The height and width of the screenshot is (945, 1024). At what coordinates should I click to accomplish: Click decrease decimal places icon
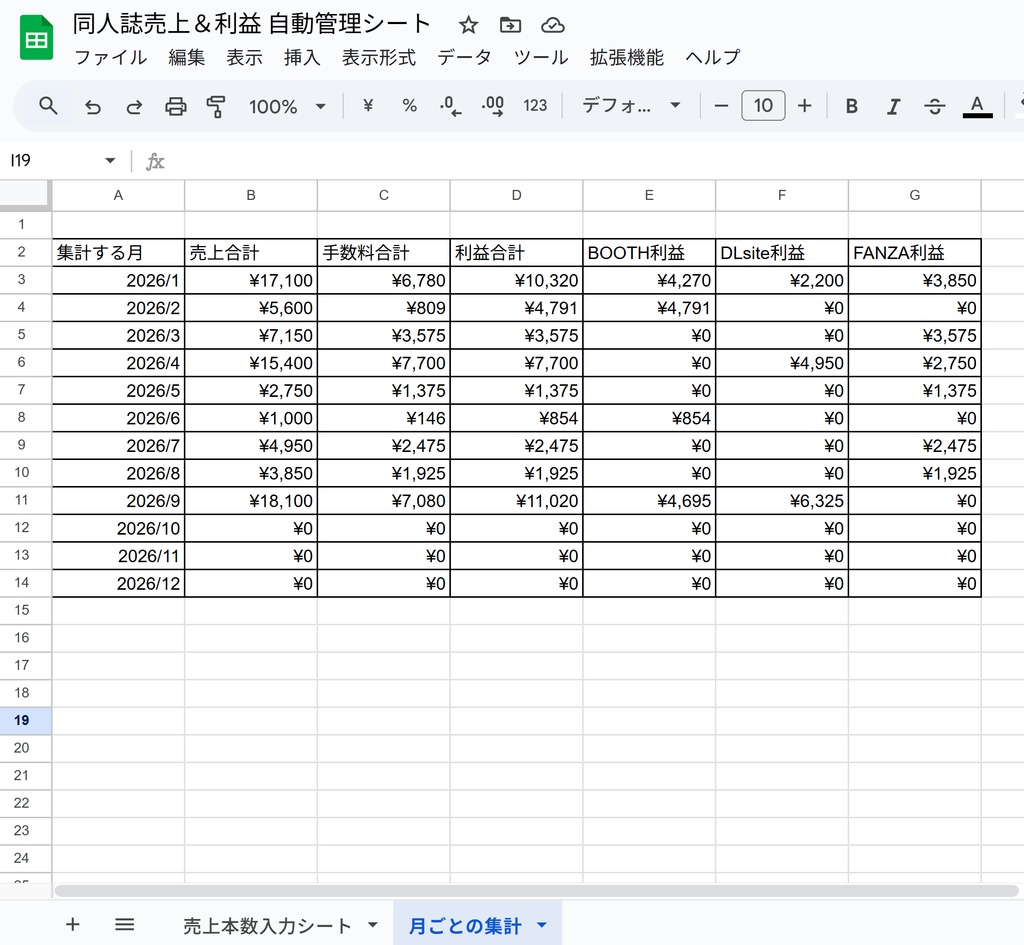coord(450,105)
